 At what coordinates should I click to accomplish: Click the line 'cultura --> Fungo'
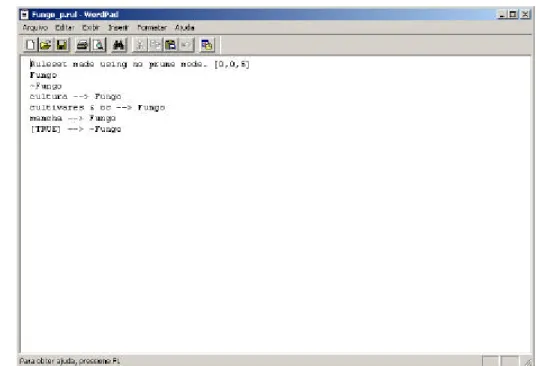pyautogui.click(x=76, y=97)
